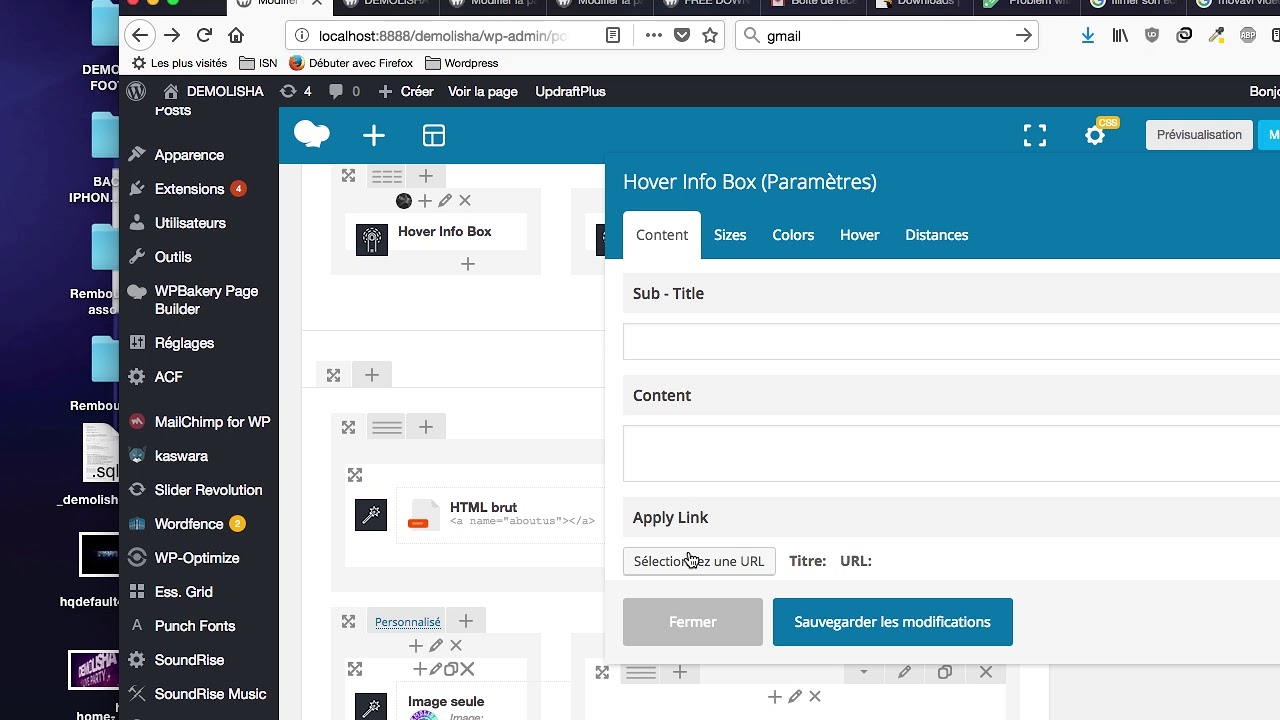This screenshot has height=720, width=1280.
Task: Click the HTML brut magic wand icon
Action: [371, 515]
